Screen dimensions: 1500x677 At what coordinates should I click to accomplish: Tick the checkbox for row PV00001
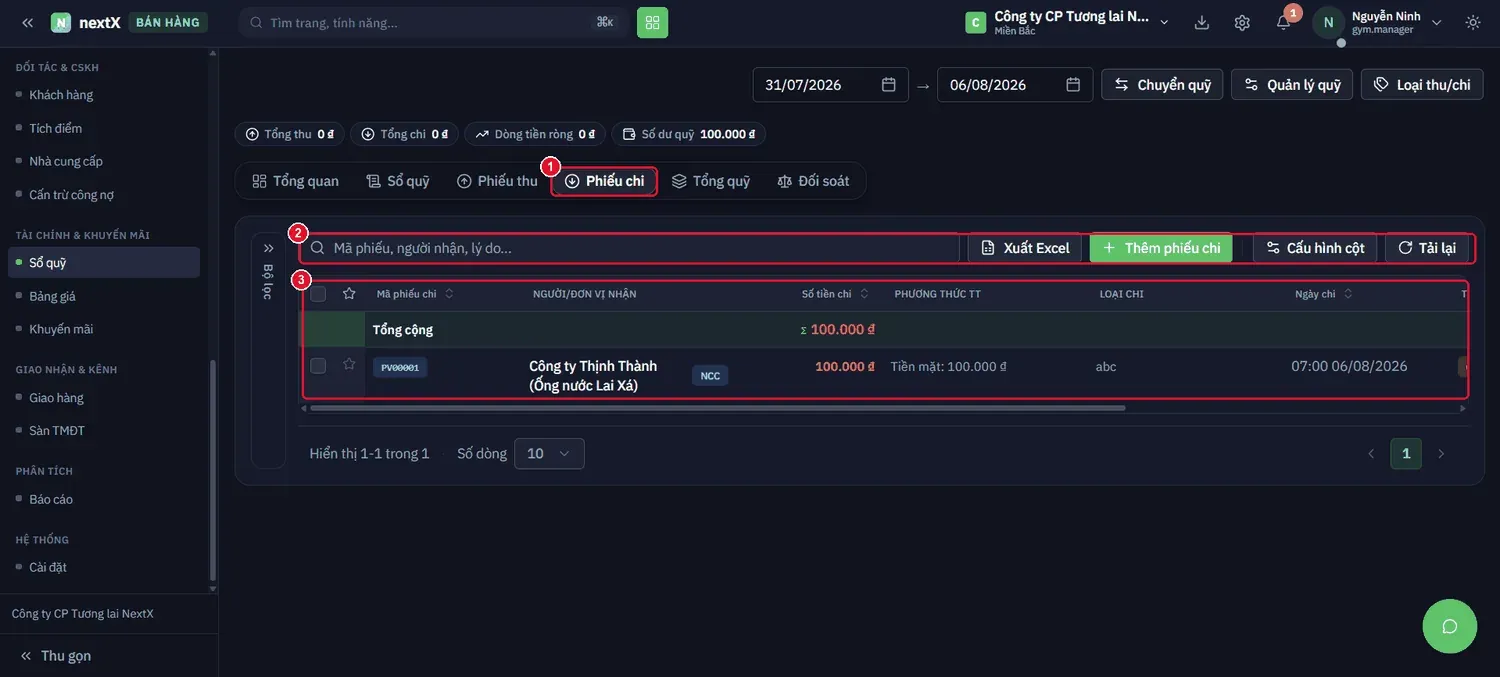pos(318,366)
